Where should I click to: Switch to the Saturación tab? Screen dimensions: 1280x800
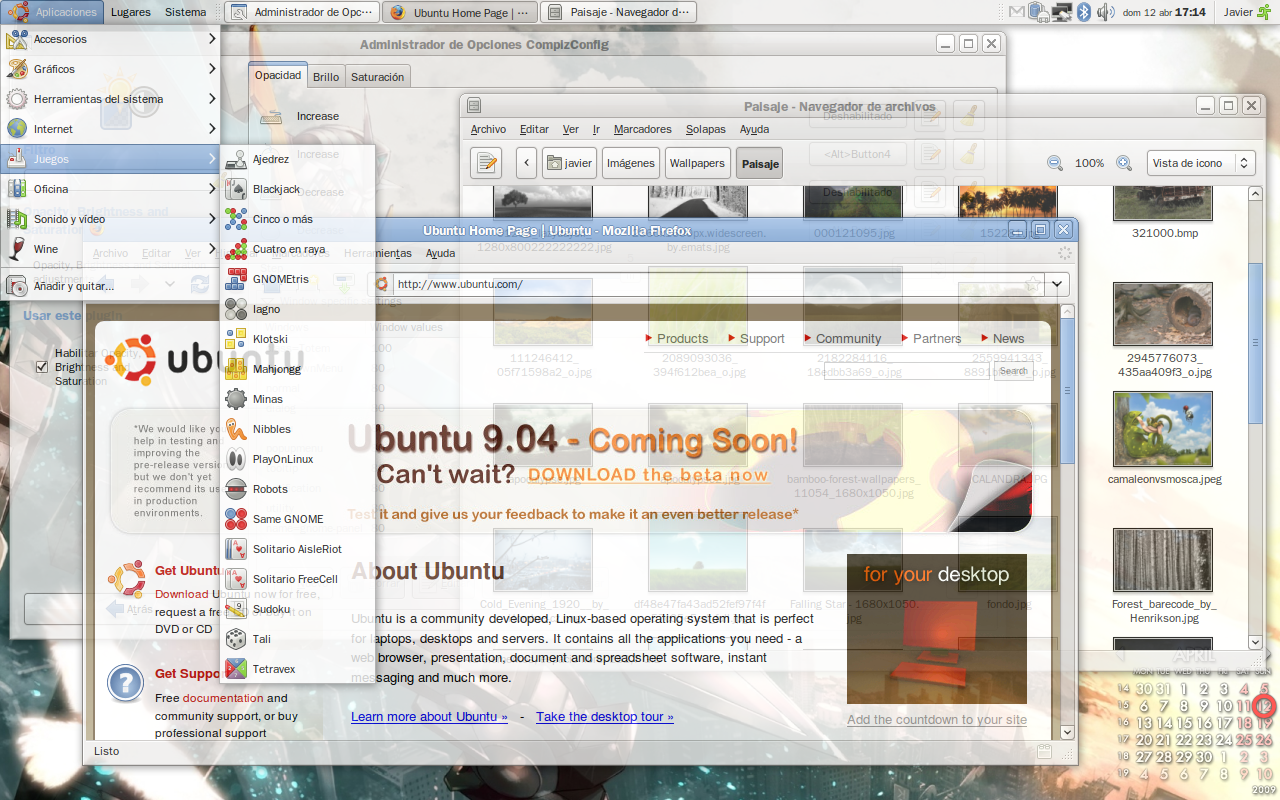point(378,76)
